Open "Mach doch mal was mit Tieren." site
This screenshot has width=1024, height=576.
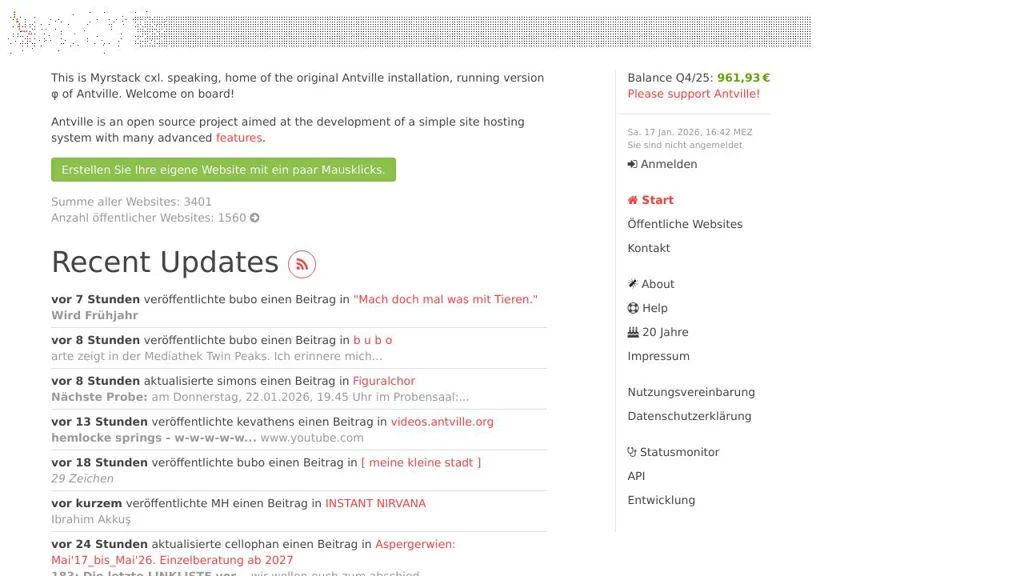pyautogui.click(x=445, y=299)
